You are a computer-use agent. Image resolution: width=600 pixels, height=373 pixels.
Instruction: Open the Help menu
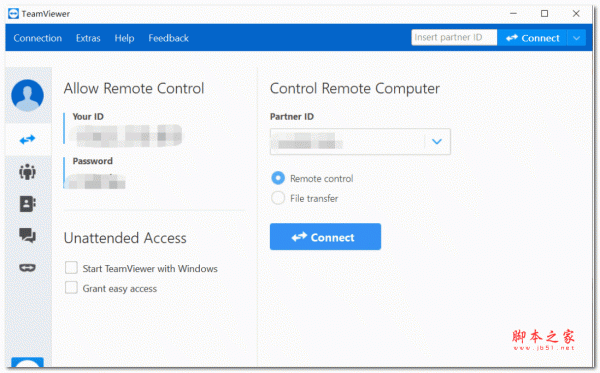[124, 38]
